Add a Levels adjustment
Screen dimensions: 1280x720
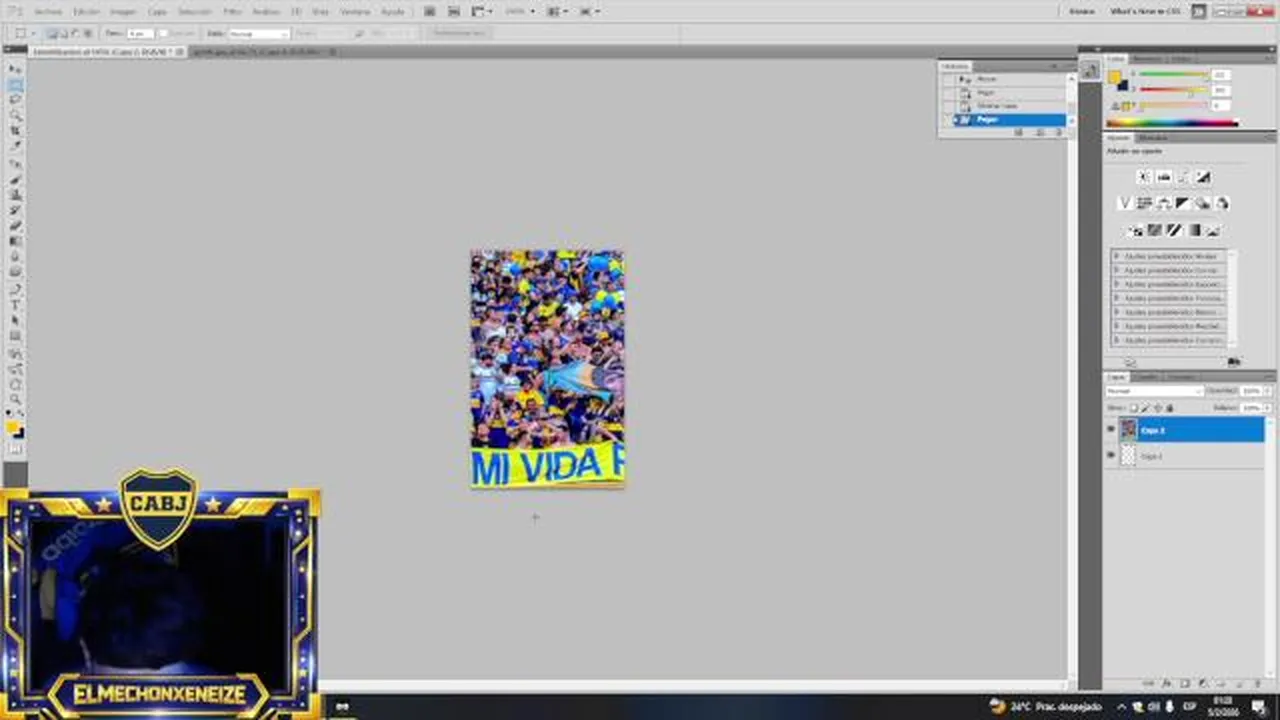click(x=1164, y=177)
